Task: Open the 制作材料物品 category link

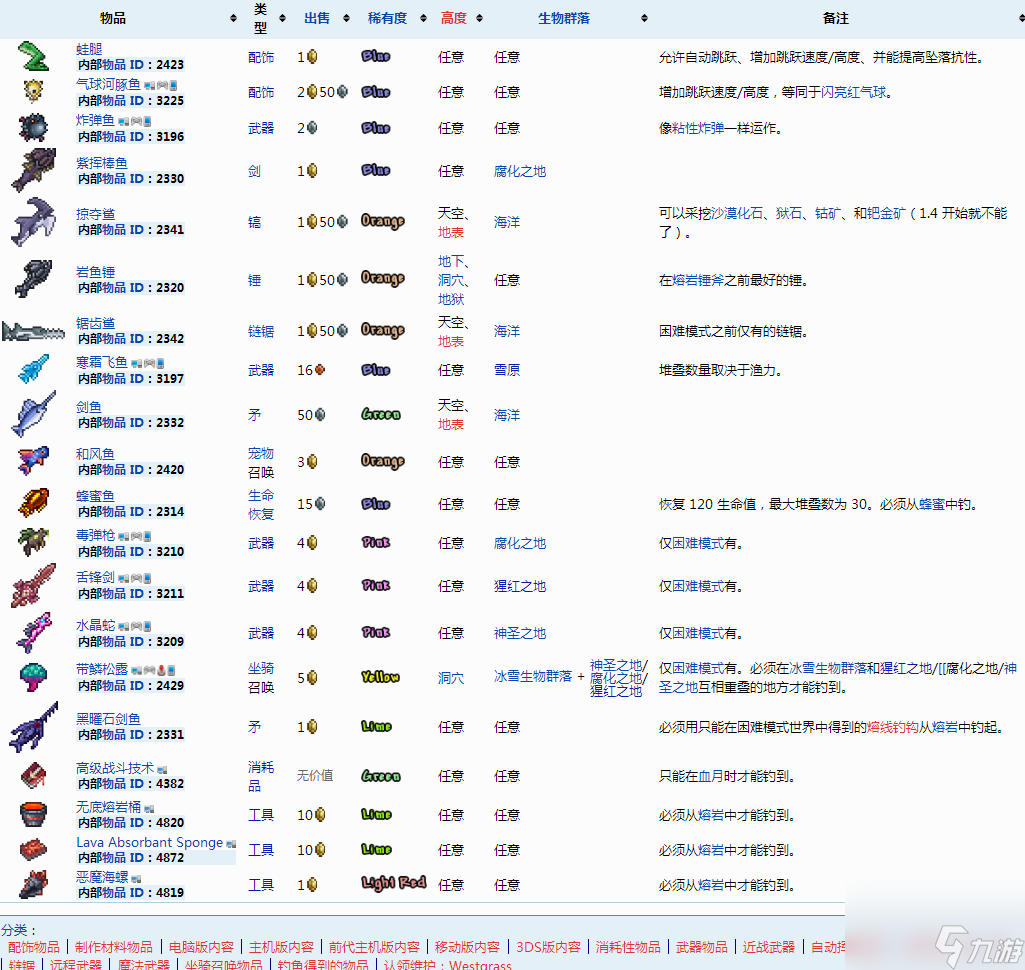Action: point(113,947)
